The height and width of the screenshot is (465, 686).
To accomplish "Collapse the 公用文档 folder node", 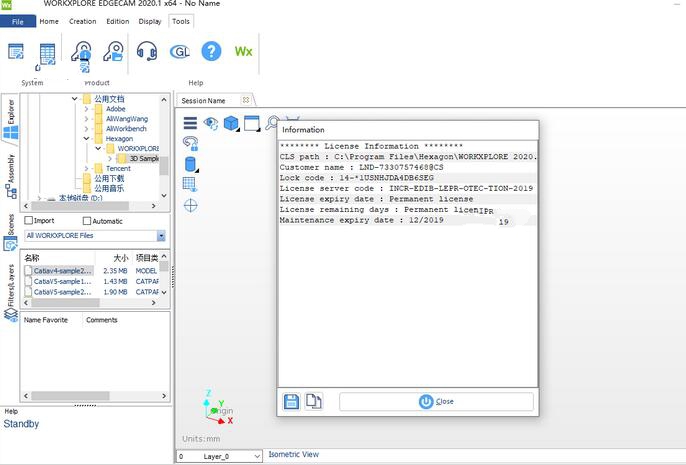I will tap(75, 99).
